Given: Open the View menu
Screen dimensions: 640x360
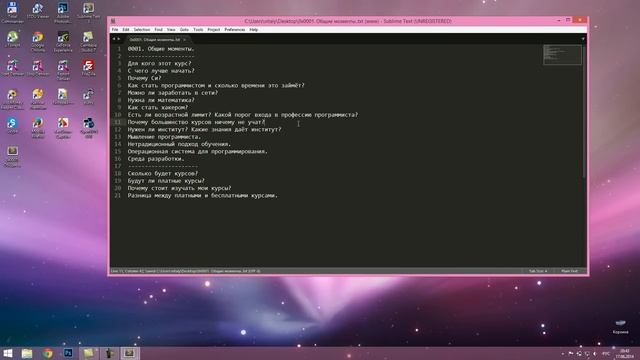Looking at the screenshot, I should (171, 30).
